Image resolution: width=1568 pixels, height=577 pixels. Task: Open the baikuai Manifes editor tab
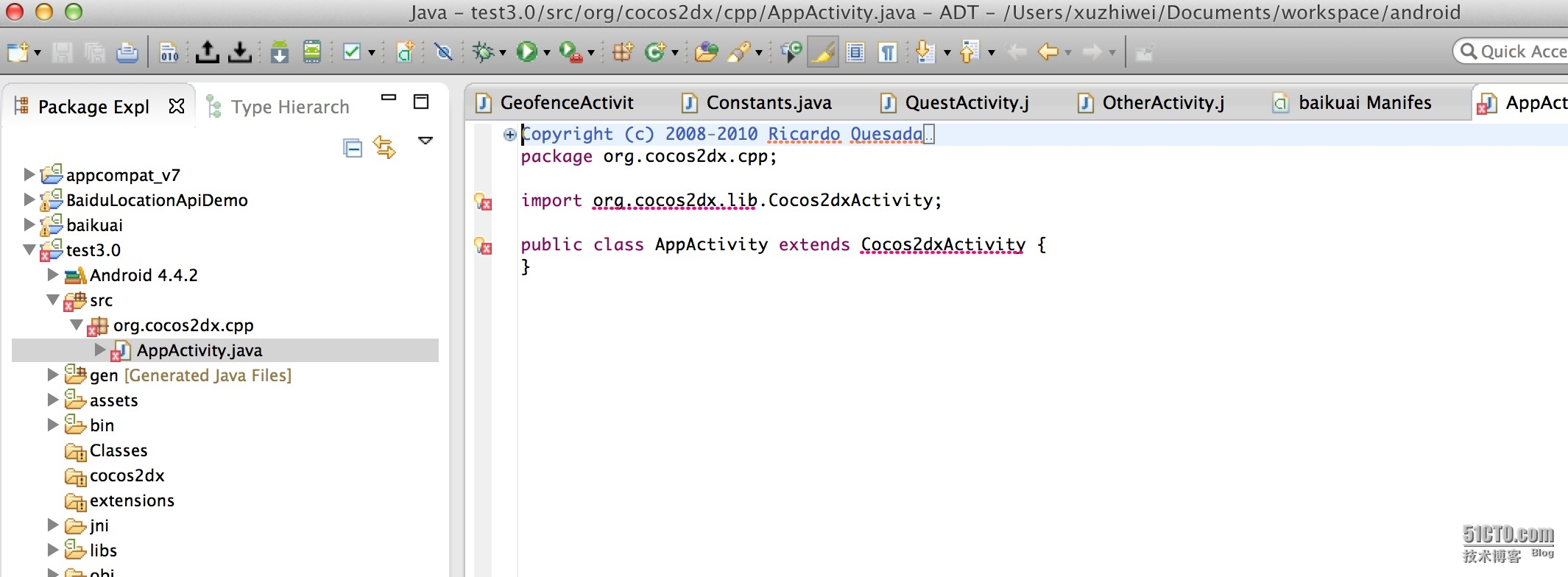(1353, 102)
